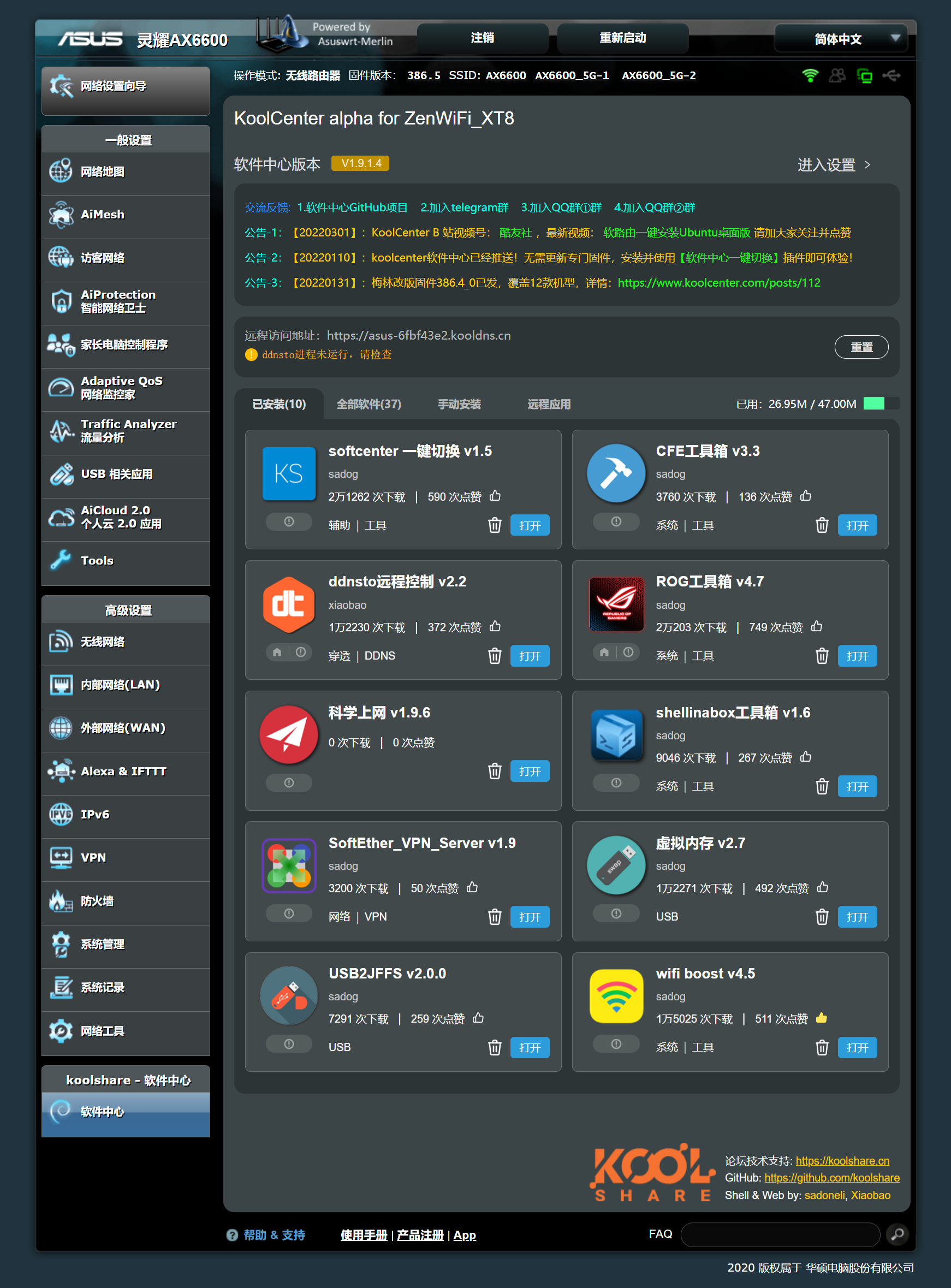Click the info pill under 虚拟内存 icon

click(616, 913)
